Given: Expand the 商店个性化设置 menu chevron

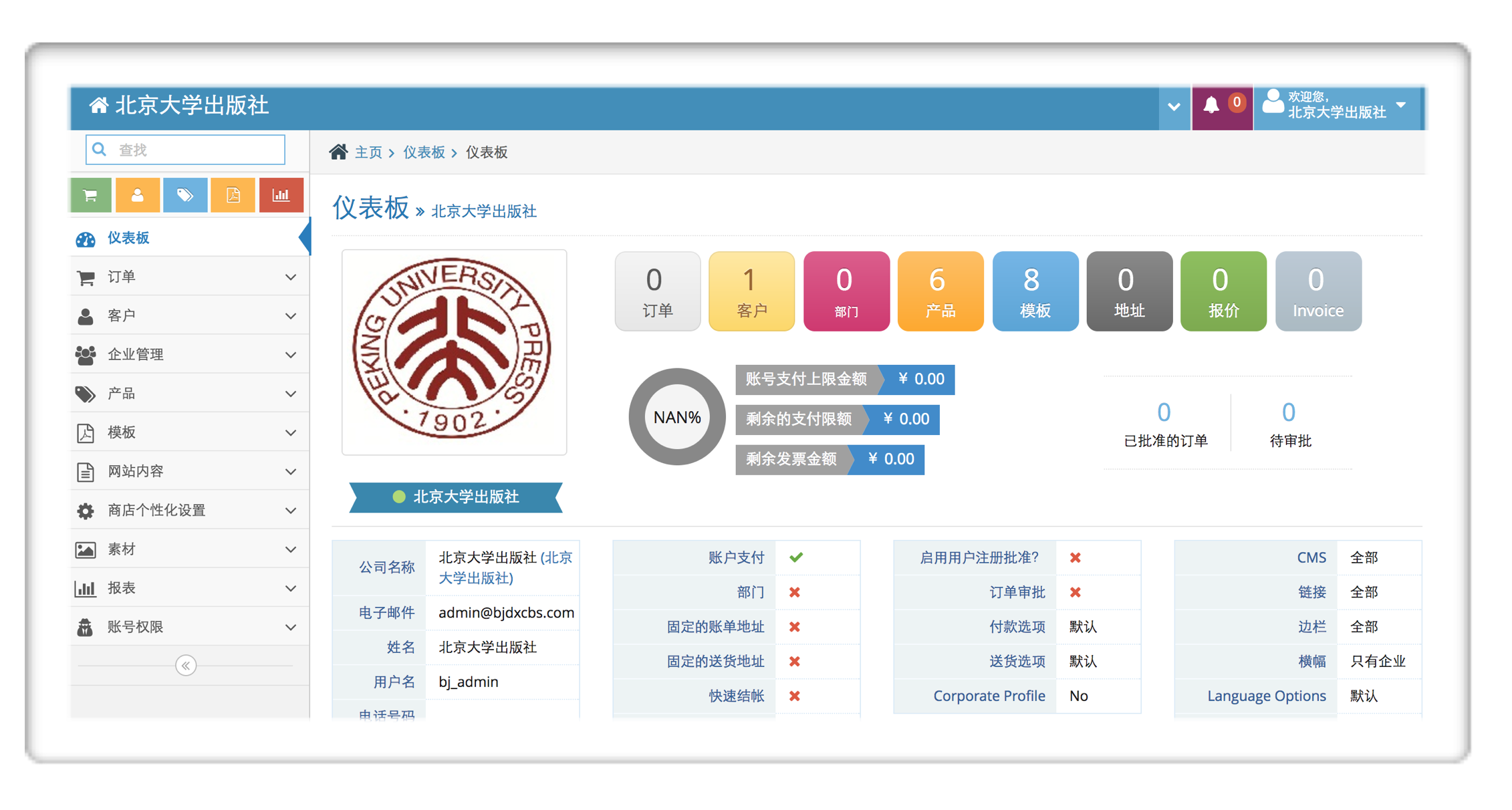Looking at the screenshot, I should pos(291,511).
